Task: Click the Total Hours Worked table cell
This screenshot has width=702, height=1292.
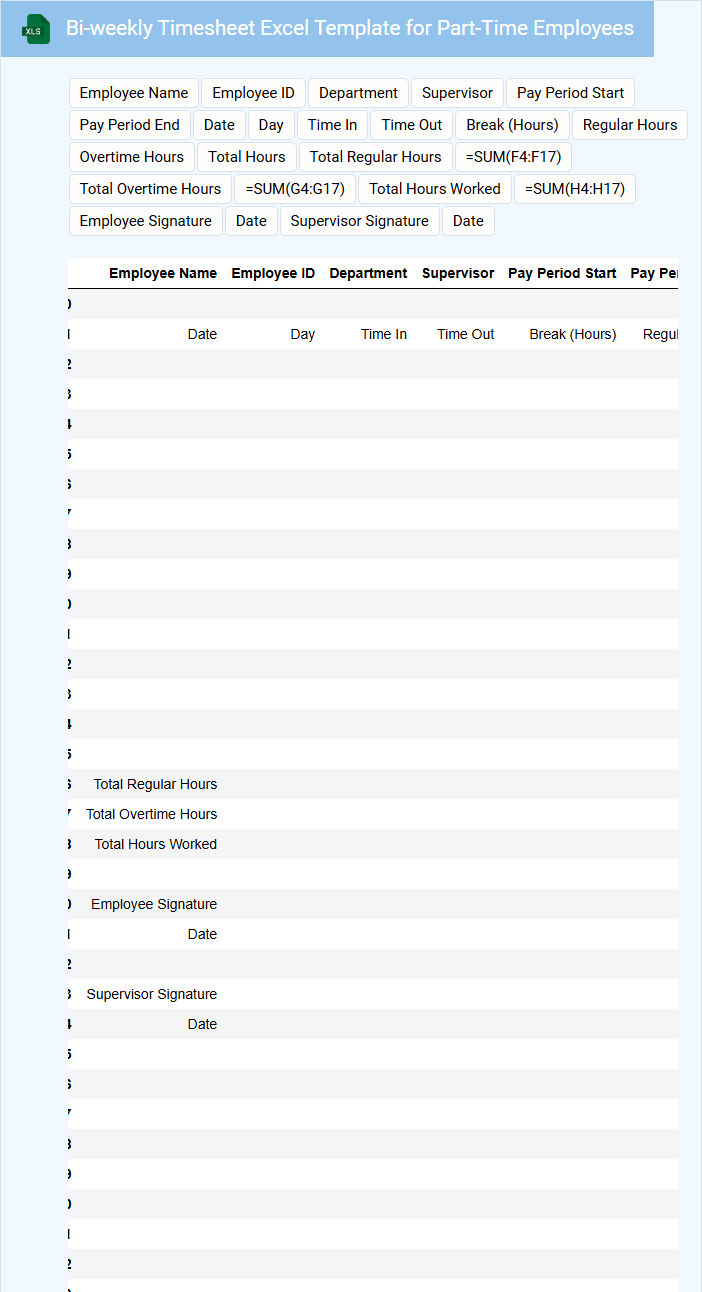Action: (156, 844)
